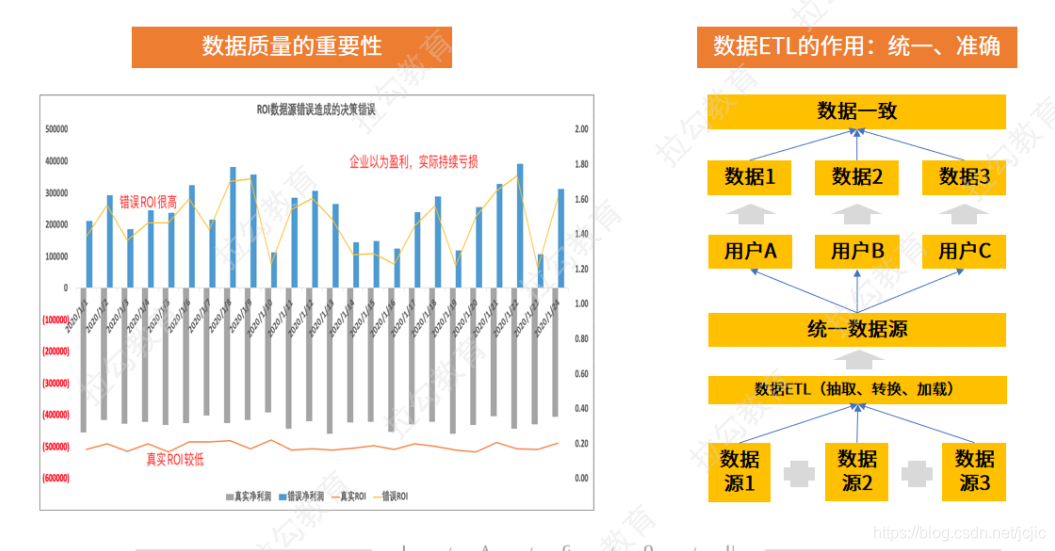Image resolution: width=1055 pixels, height=551 pixels.
Task: Click the 200000 left axis label
Action: point(57,225)
